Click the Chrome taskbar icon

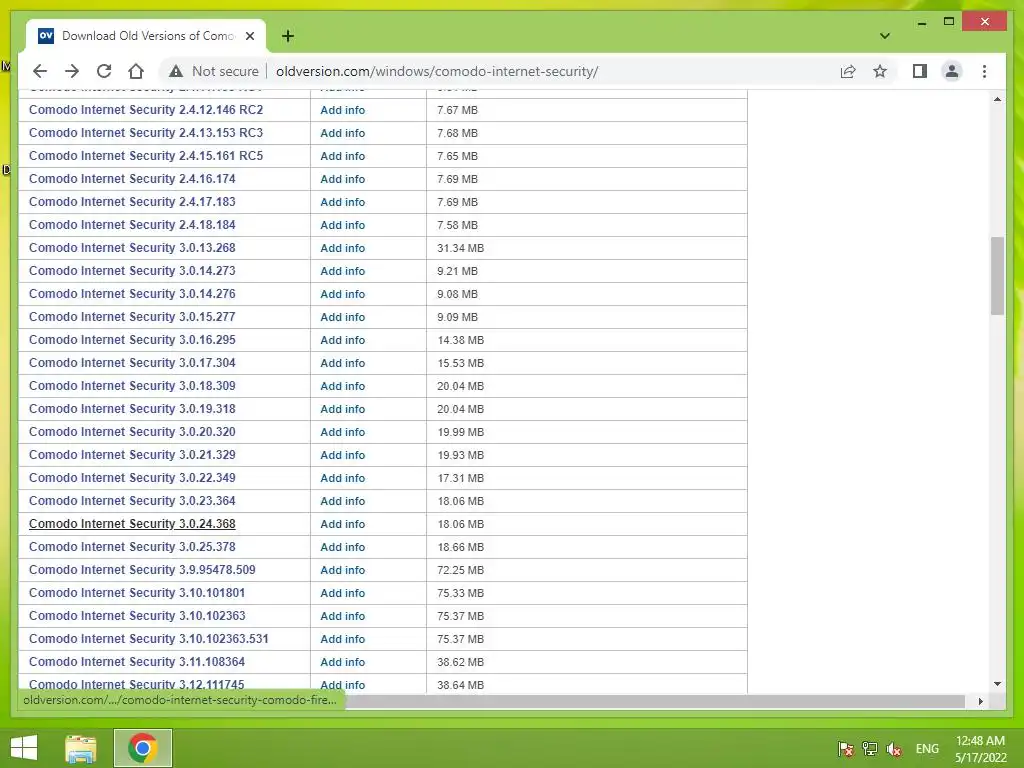click(142, 748)
